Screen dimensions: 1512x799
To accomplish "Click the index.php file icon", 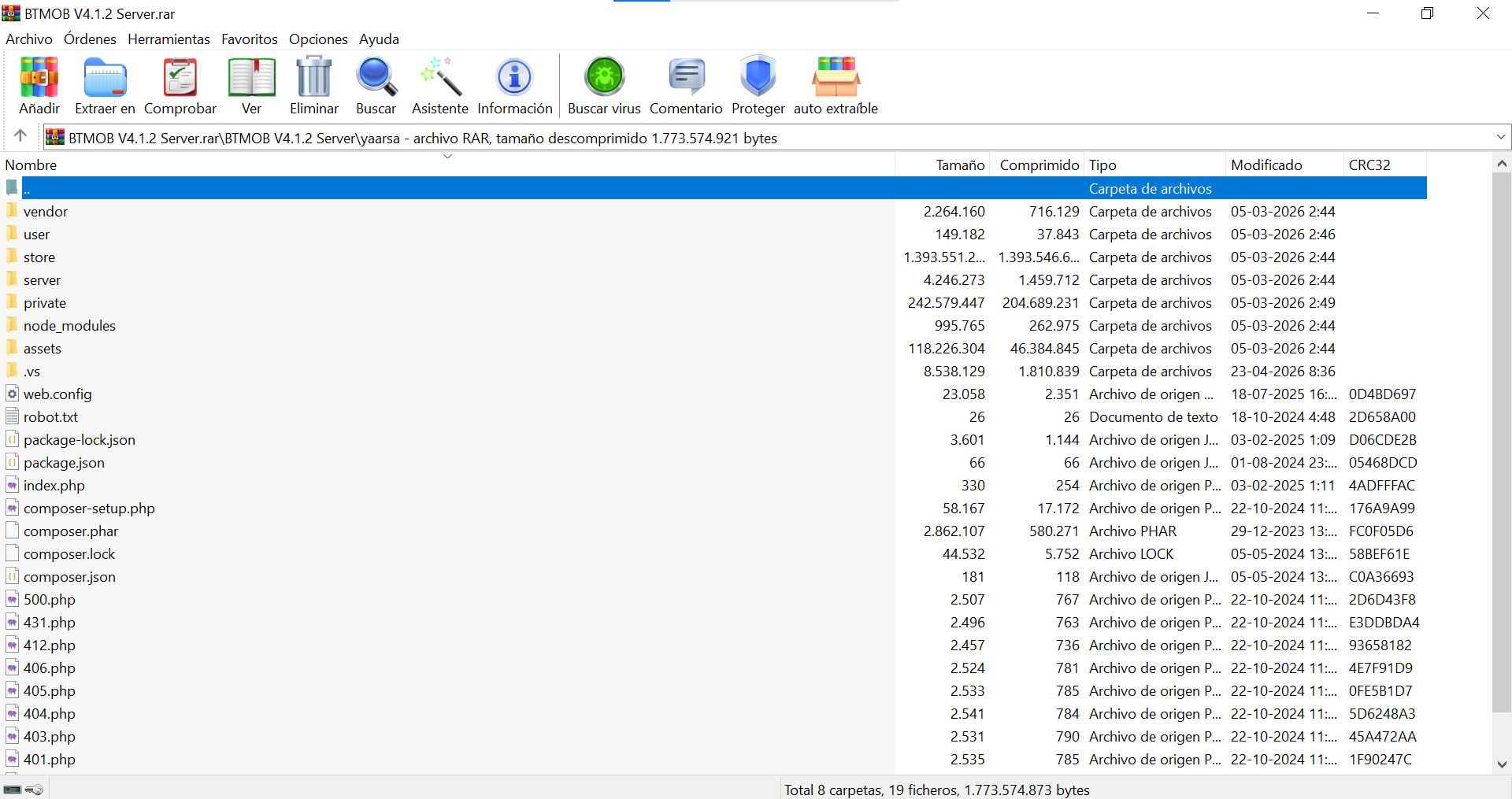I will [x=12, y=485].
